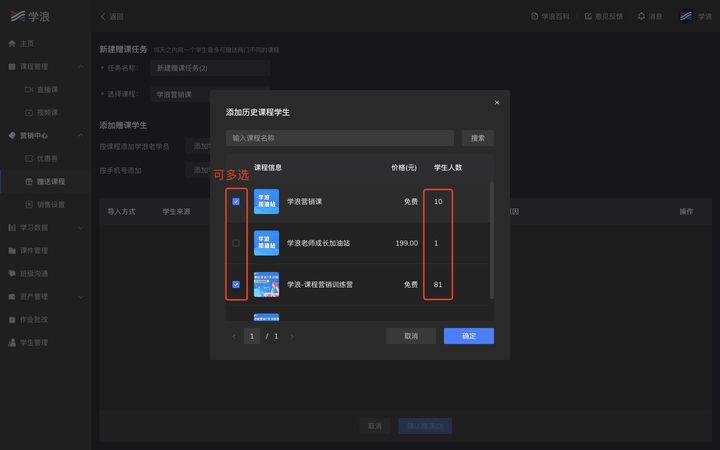This screenshot has height=450, width=720.
Task: Click the 输入课程名称 search field
Action: coord(340,138)
